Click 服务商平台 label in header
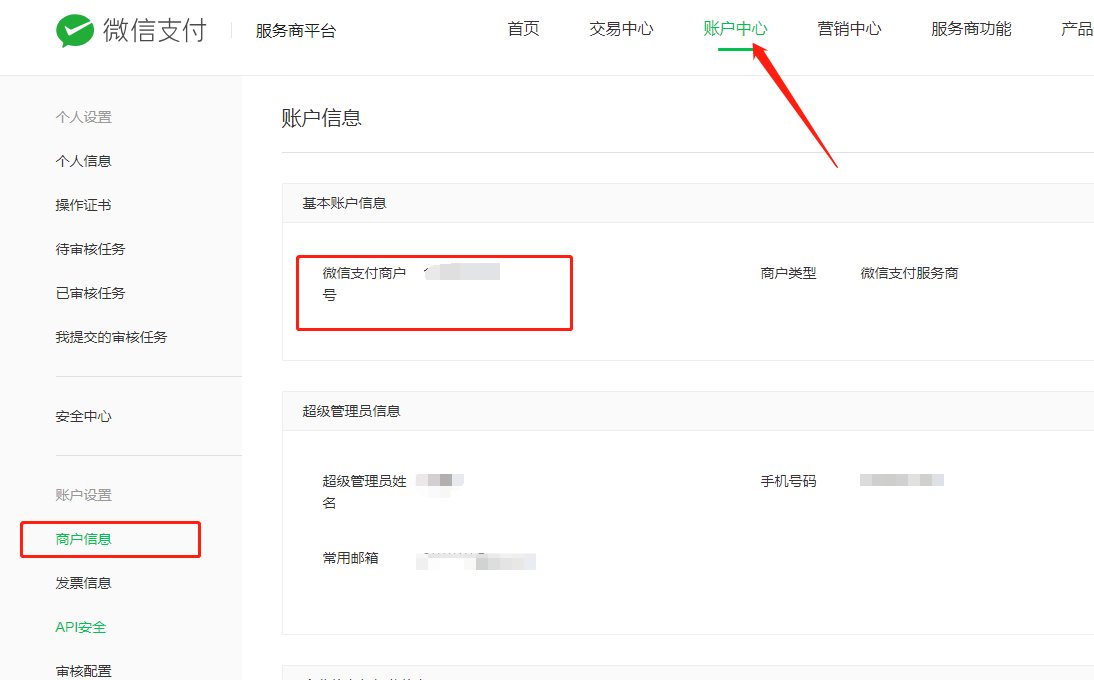1094x680 pixels. [296, 31]
